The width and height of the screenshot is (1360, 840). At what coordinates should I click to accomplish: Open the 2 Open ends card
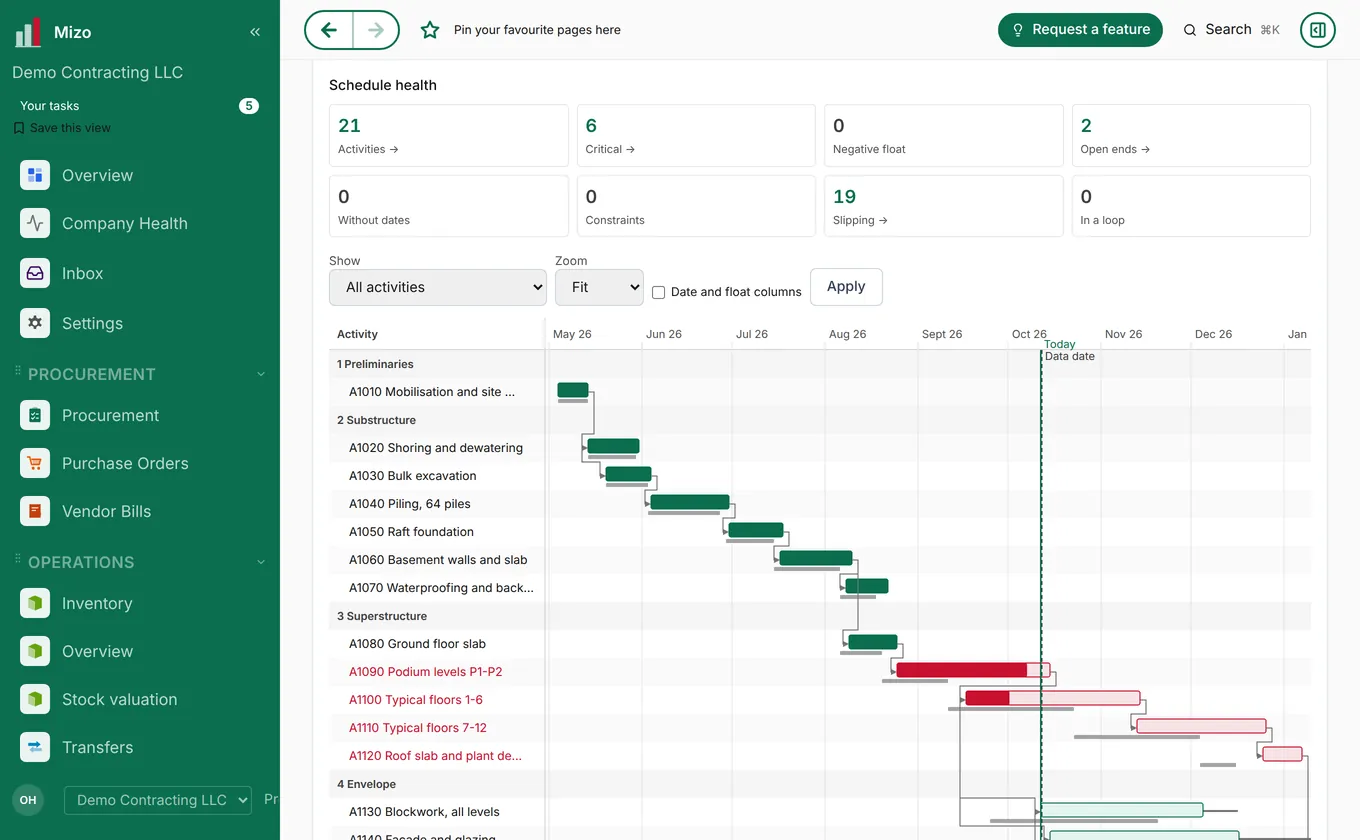click(1191, 135)
